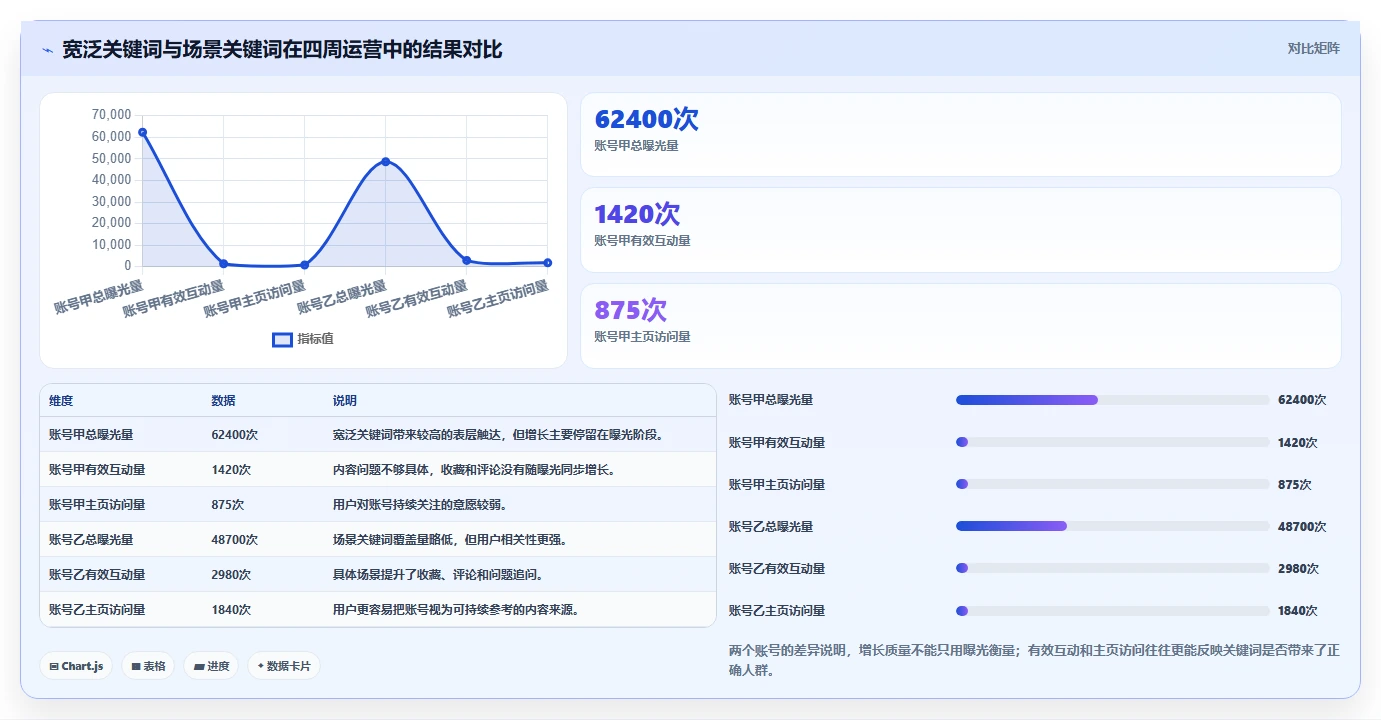Viewport: 1381px width, 720px height.
Task: Click the 账号乙主页访问量 label in the progress list
Action: pyautogui.click(x=777, y=611)
